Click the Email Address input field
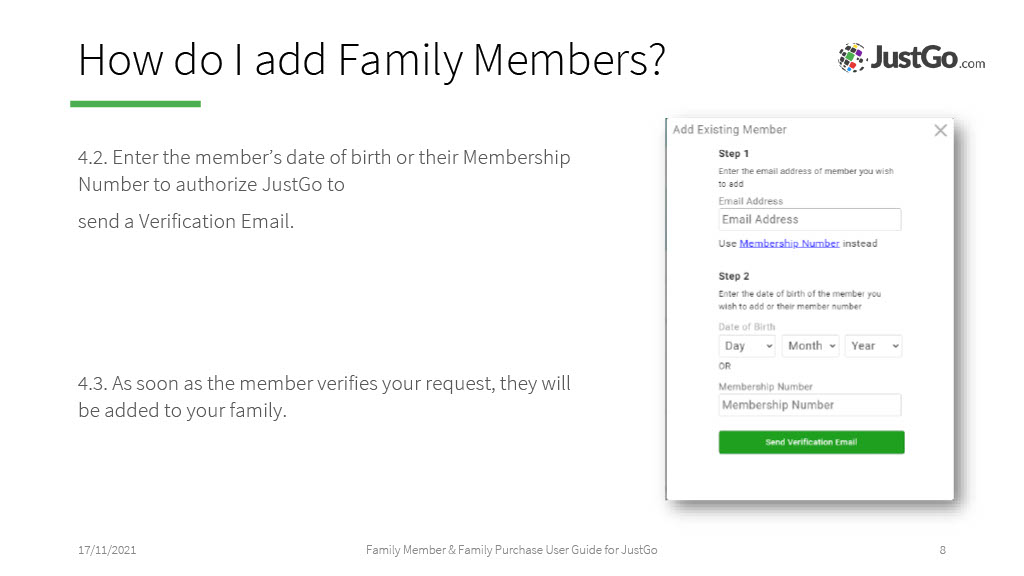1024x576 pixels. [810, 219]
